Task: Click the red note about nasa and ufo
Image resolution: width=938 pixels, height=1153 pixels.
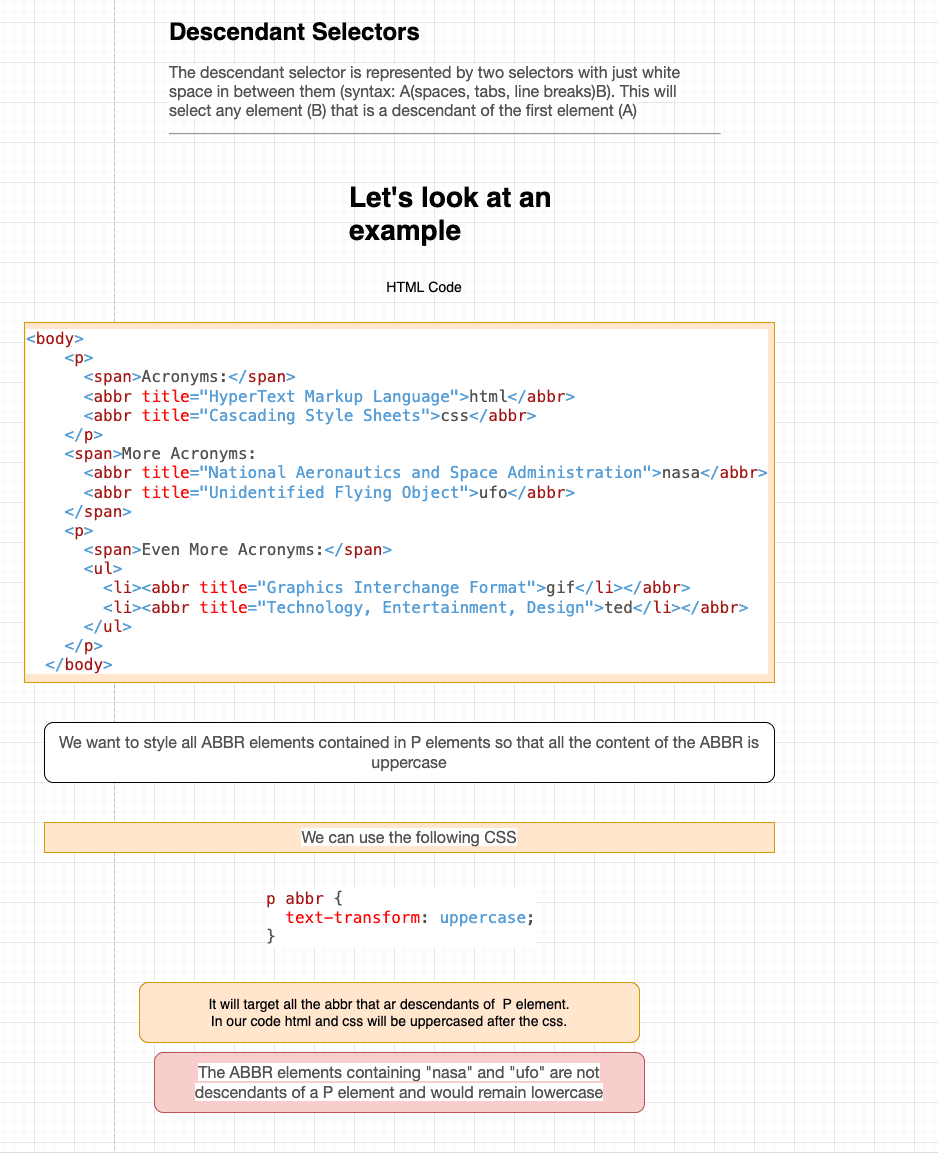Action: point(399,1082)
